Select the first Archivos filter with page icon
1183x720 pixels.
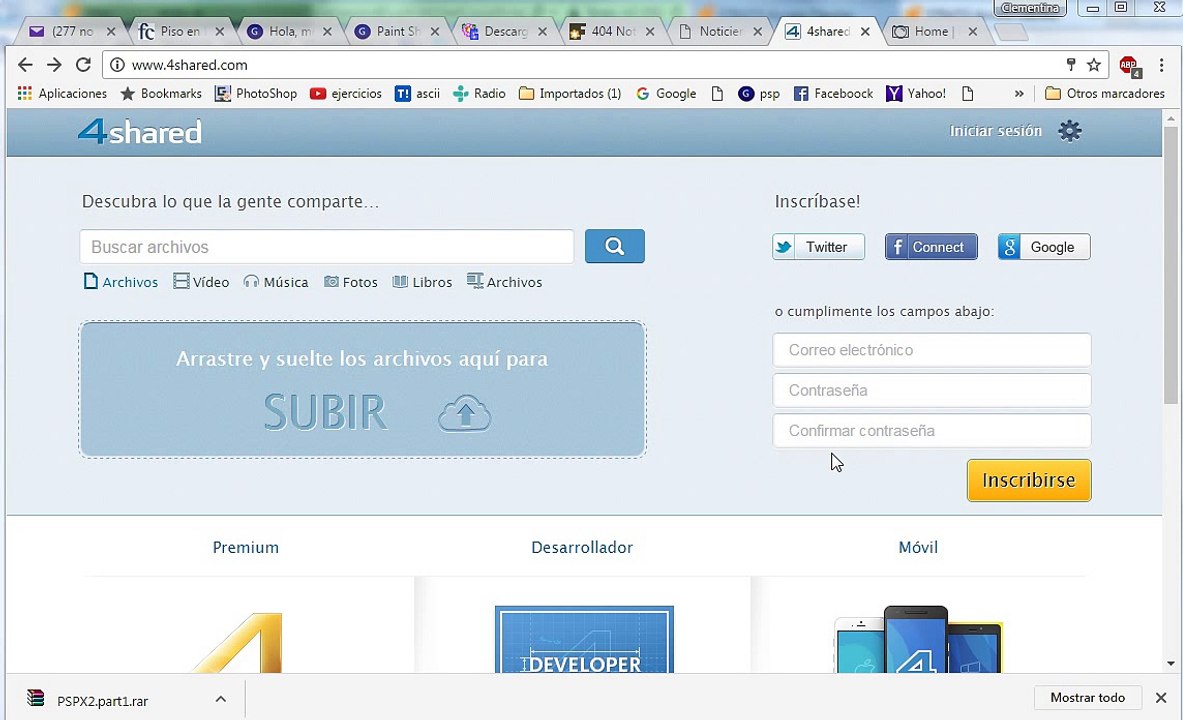click(121, 282)
